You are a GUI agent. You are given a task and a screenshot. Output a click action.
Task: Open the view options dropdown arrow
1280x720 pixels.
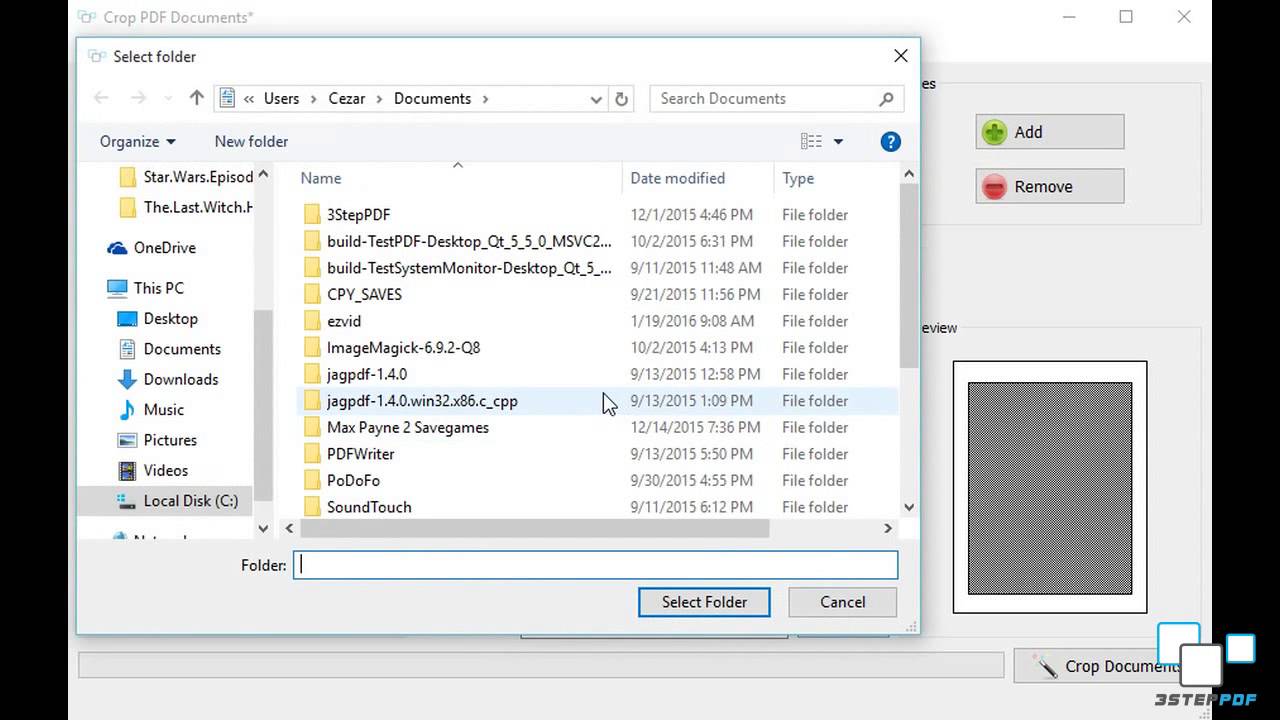tap(838, 142)
